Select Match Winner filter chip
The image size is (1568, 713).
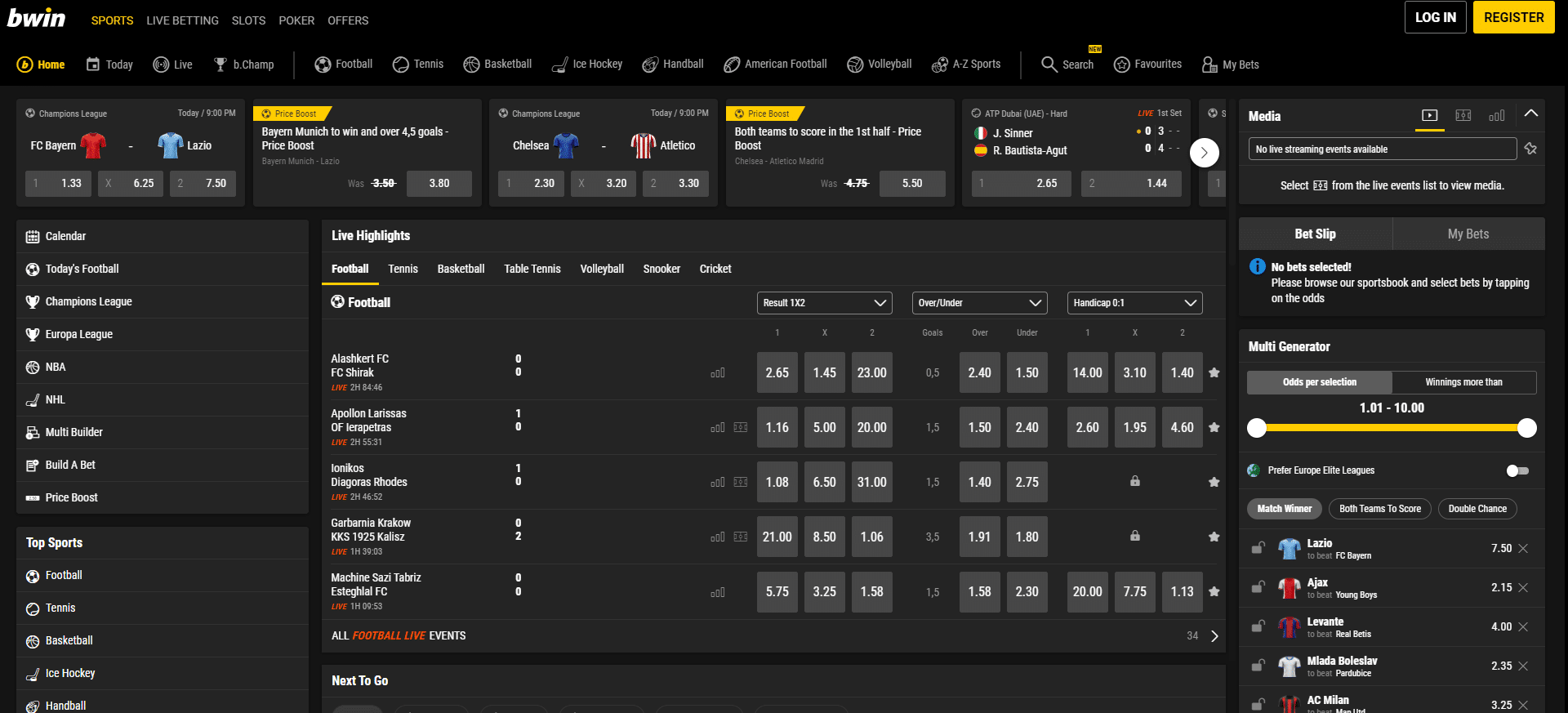[1285, 509]
